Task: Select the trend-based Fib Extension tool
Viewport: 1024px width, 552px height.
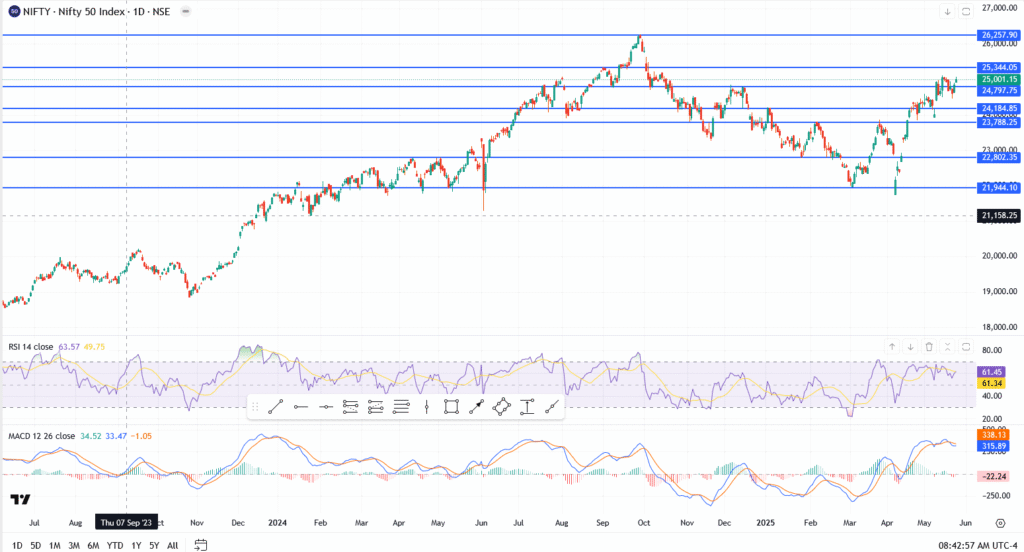Action: (x=376, y=407)
